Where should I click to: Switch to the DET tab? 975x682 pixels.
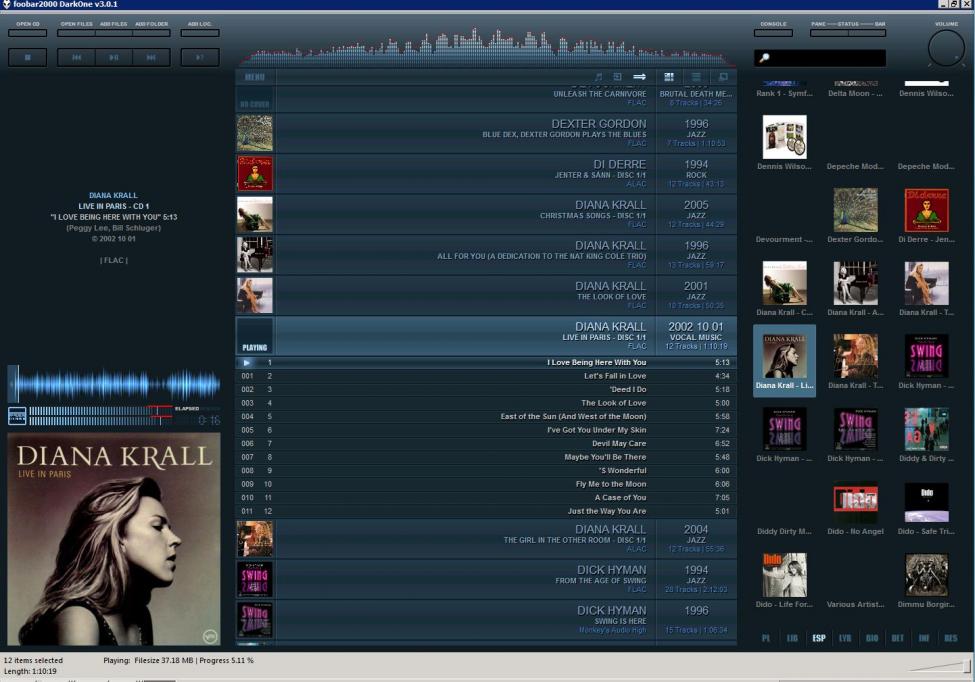(898, 638)
